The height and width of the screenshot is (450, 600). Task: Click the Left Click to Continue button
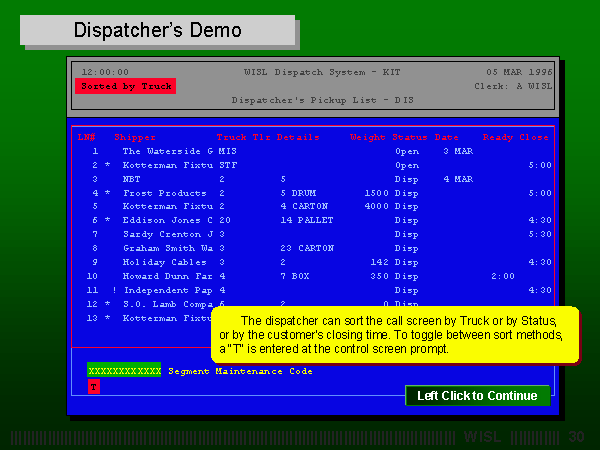coord(478,395)
